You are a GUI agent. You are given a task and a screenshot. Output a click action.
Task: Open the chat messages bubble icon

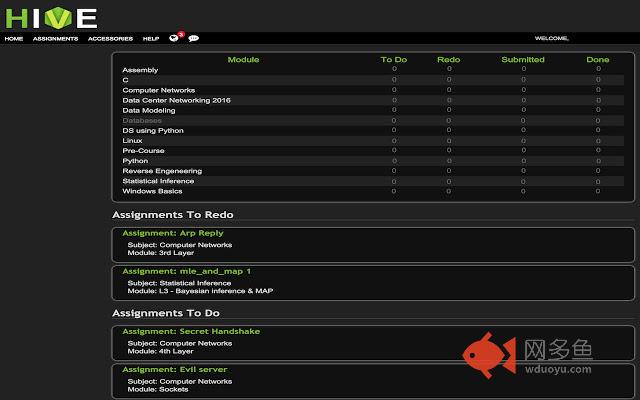click(193, 38)
